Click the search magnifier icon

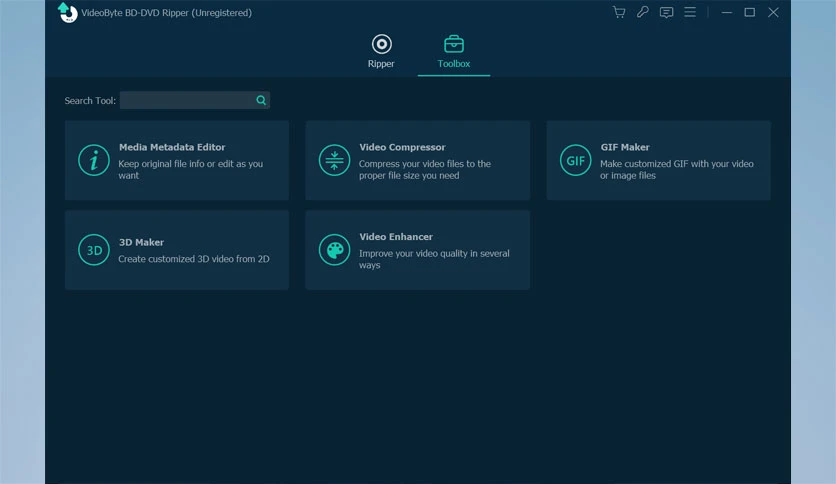(x=261, y=100)
